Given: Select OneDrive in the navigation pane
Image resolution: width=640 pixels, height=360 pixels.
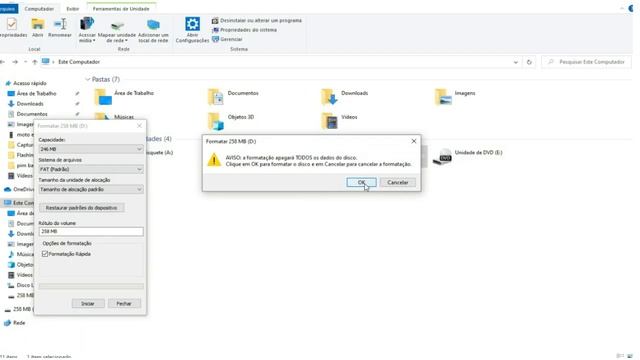Looking at the screenshot, I should (x=19, y=189).
